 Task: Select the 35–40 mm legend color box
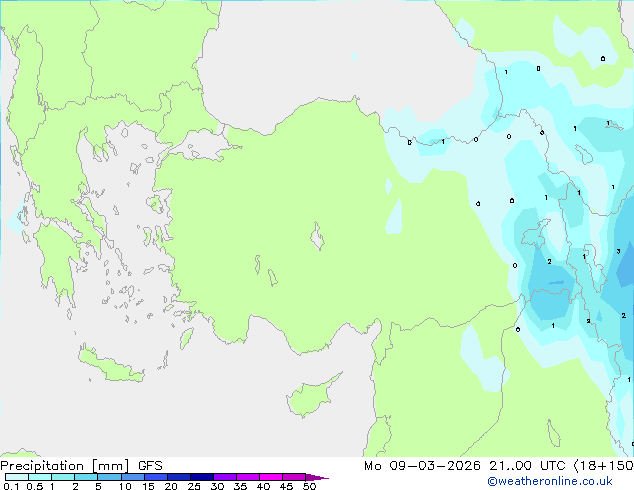tap(247, 477)
